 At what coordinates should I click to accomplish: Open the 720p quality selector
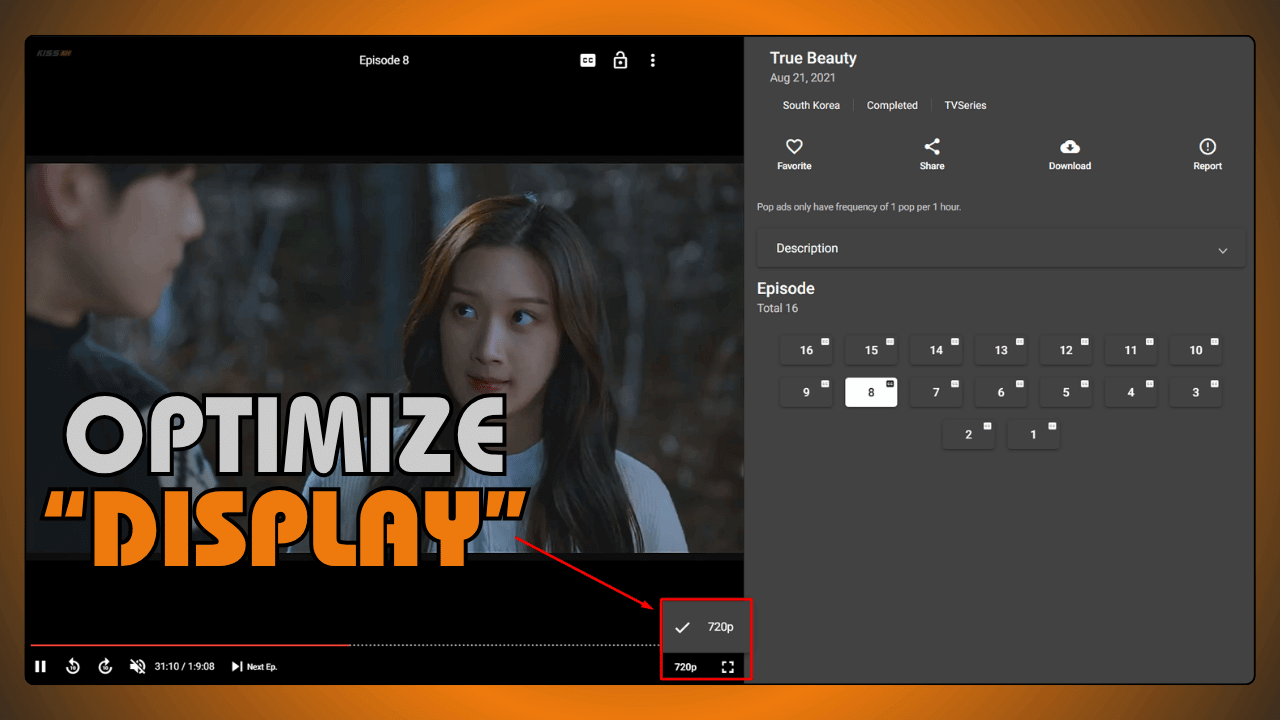click(685, 666)
